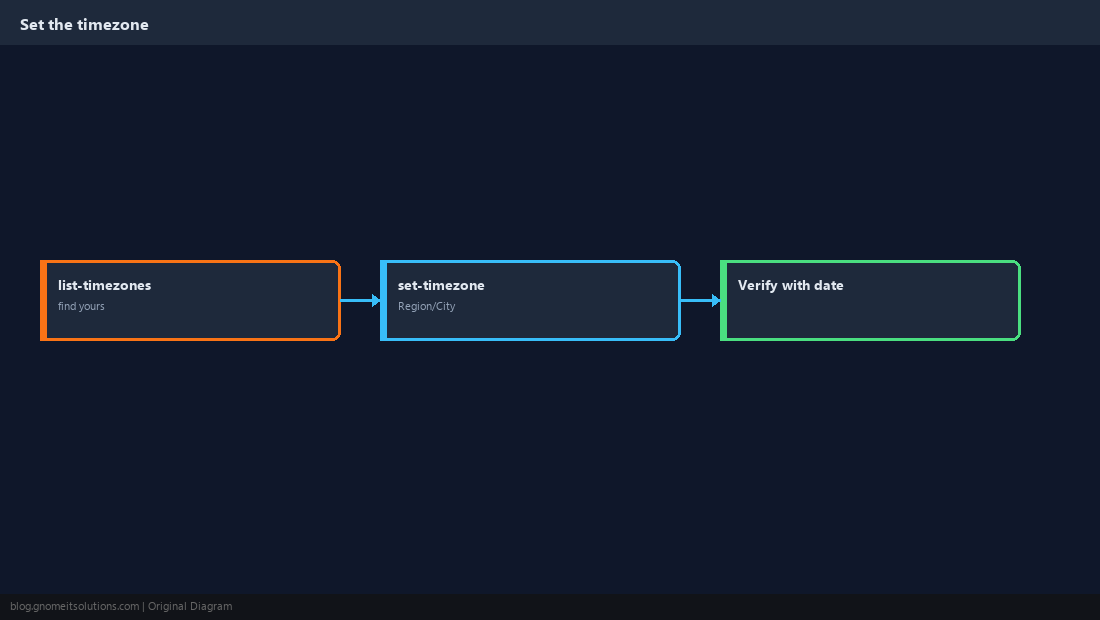This screenshot has height=620, width=1100.
Task: Click the 'Set the timezone' title
Action: click(x=84, y=25)
